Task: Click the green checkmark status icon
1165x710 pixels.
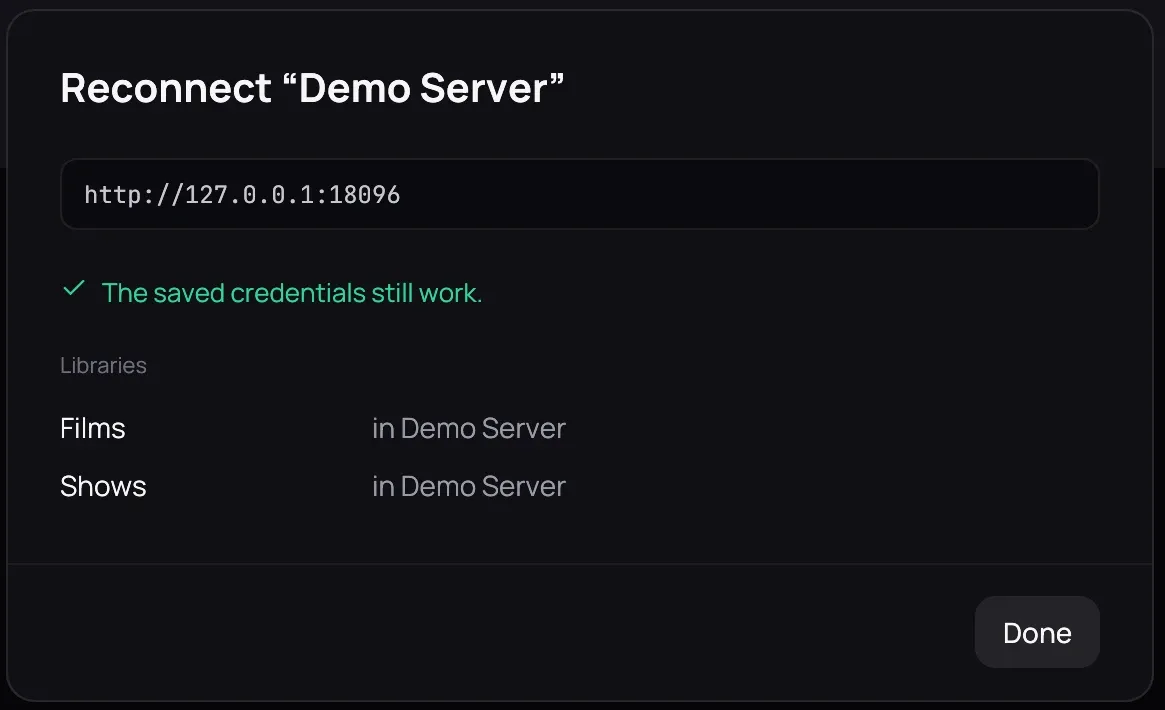Action: point(74,289)
